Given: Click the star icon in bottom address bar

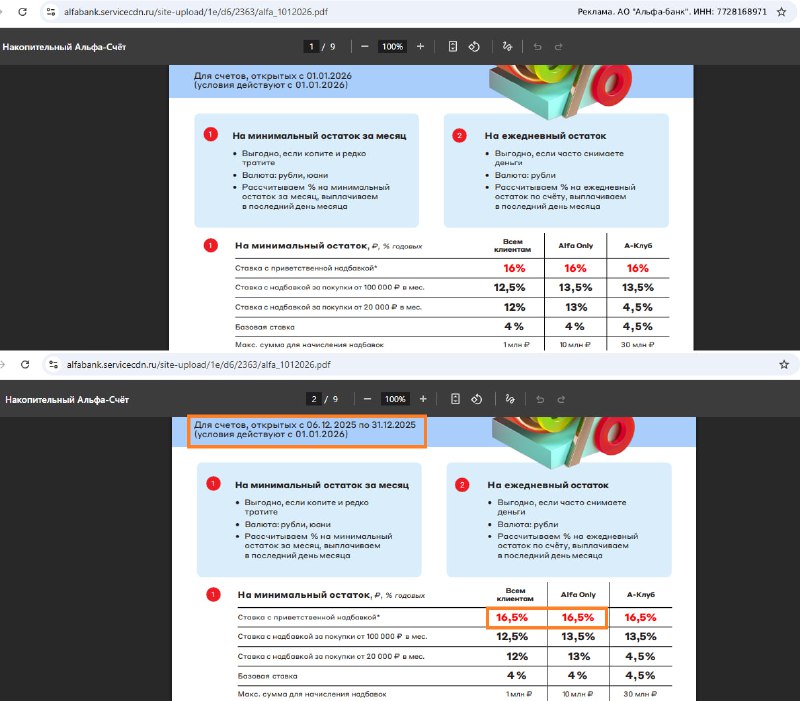Looking at the screenshot, I should [x=783, y=365].
